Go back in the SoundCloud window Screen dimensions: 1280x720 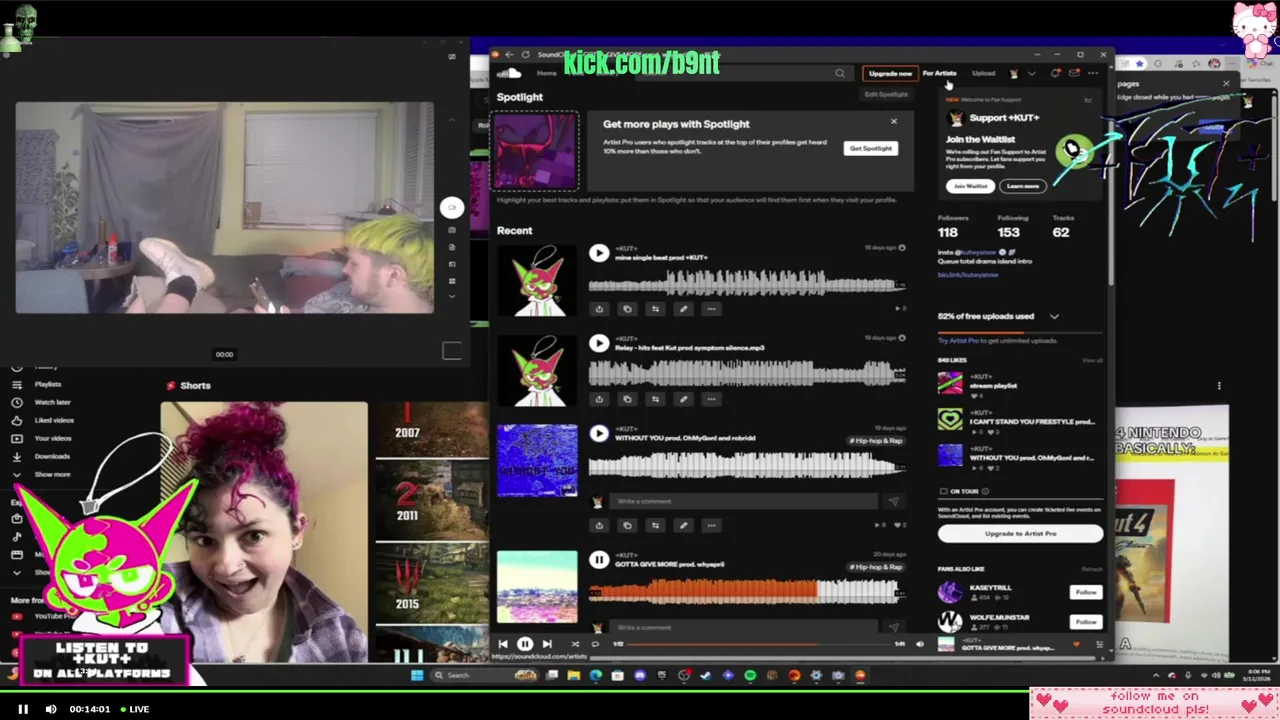[509, 54]
